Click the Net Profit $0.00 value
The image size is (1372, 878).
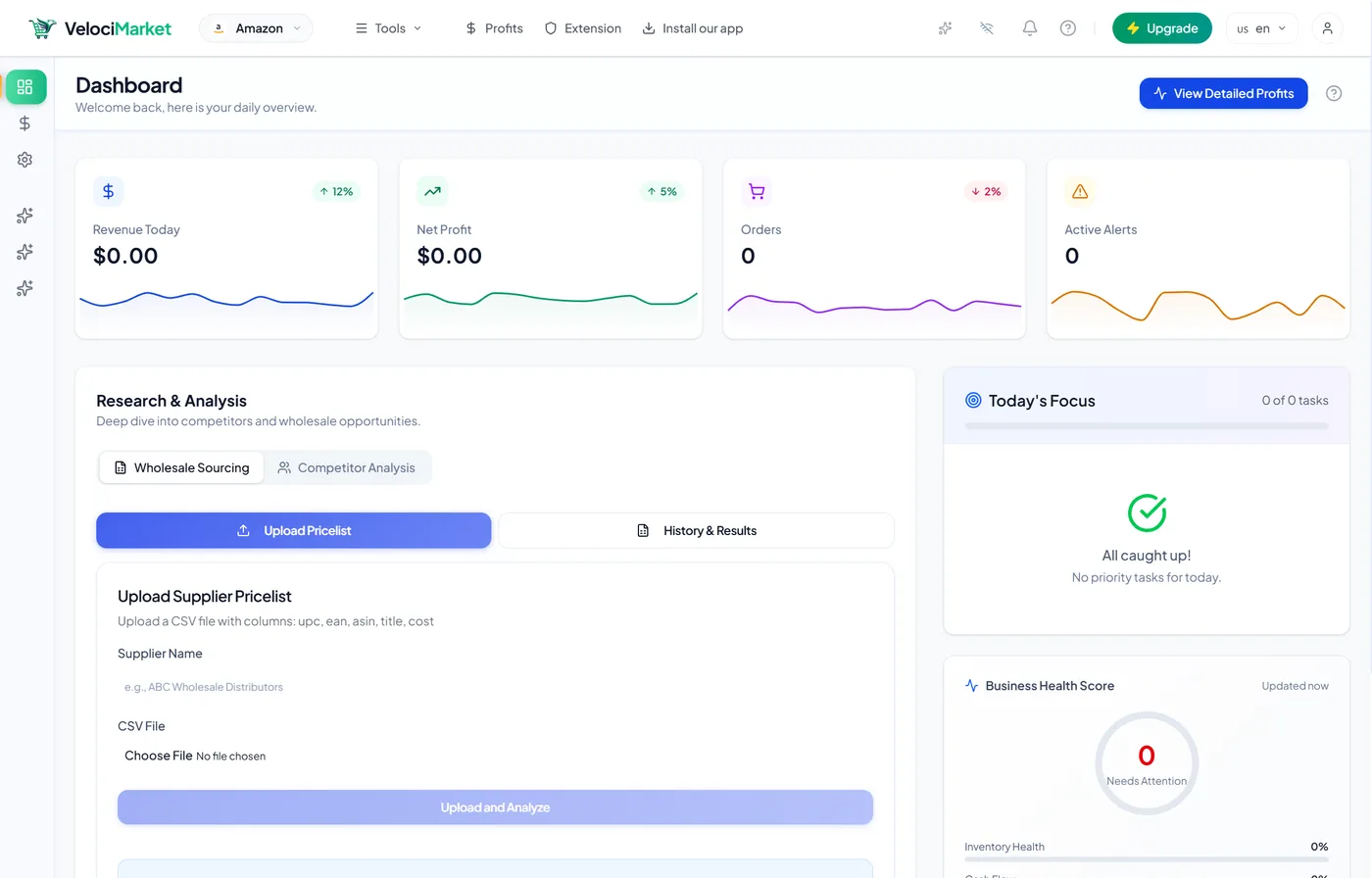click(x=449, y=256)
